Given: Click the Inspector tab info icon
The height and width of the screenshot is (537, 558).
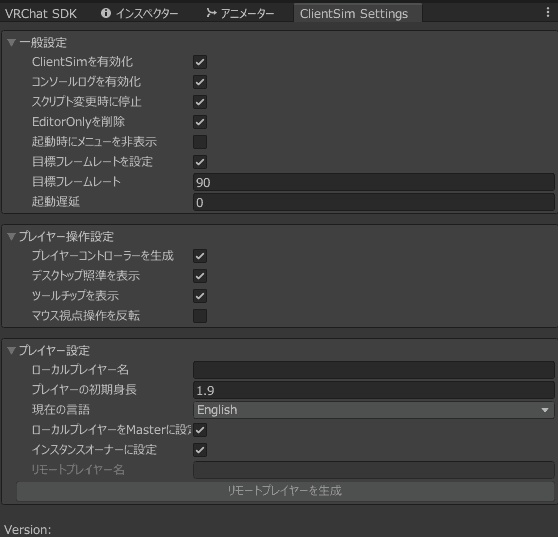Looking at the screenshot, I should coord(106,13).
